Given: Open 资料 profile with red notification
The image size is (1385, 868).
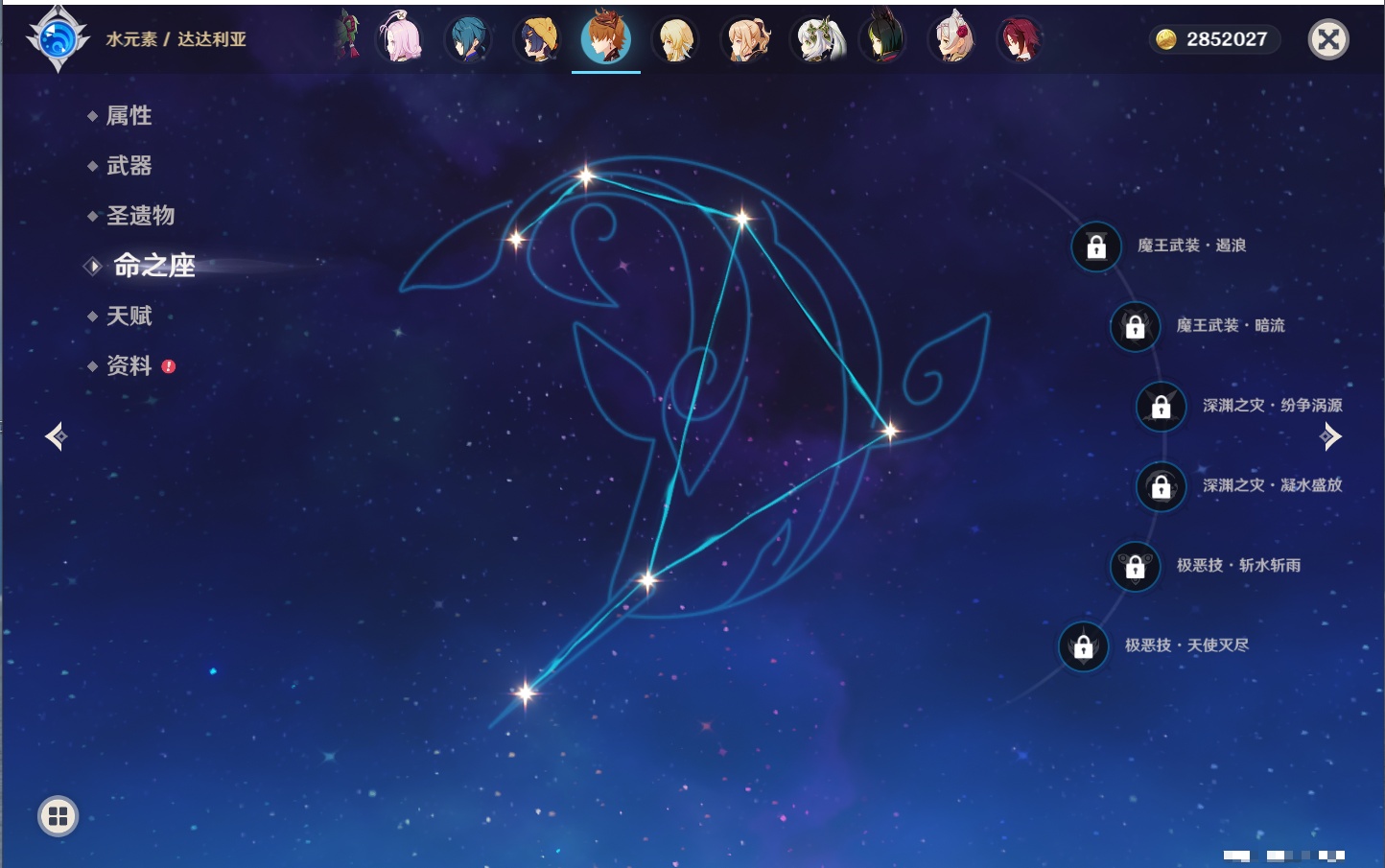Looking at the screenshot, I should 129,365.
